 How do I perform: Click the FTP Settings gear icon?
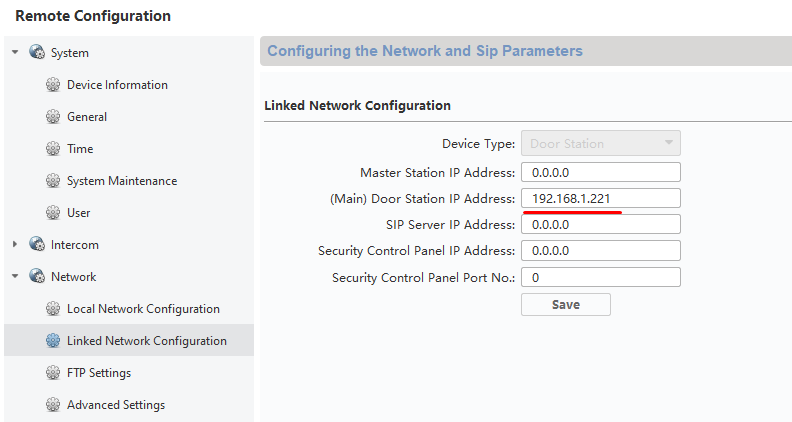tap(53, 372)
